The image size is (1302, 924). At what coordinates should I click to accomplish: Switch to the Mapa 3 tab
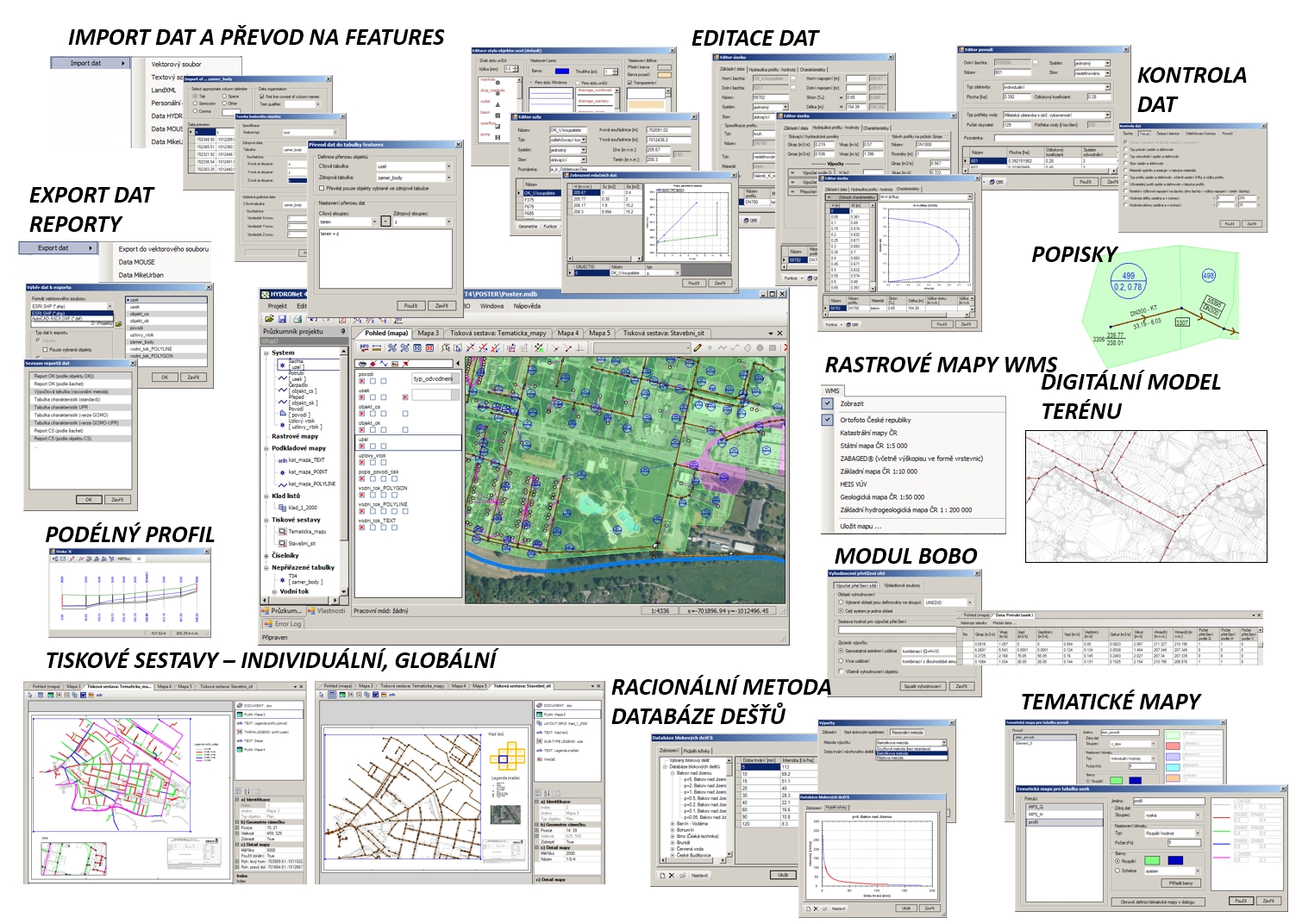pos(428,333)
